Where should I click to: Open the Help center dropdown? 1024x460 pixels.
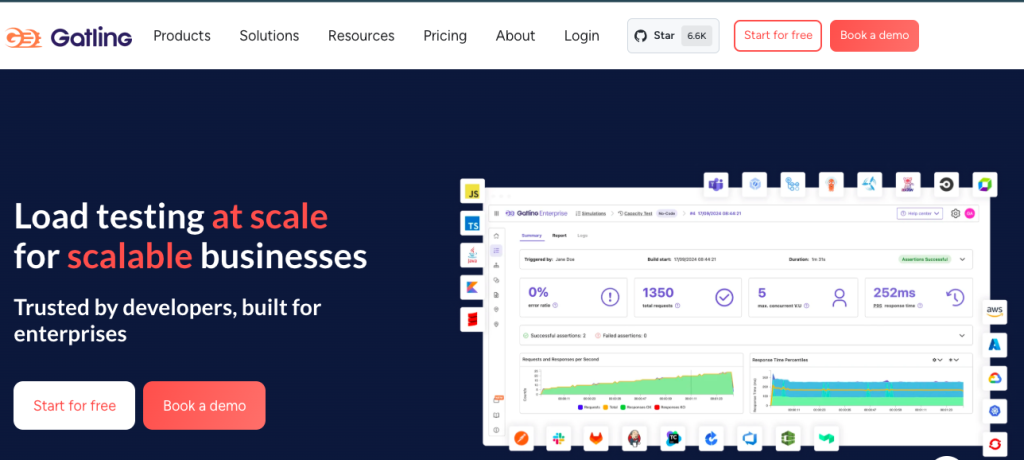(x=920, y=214)
